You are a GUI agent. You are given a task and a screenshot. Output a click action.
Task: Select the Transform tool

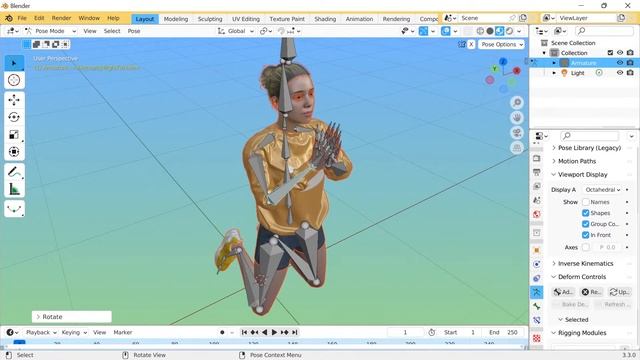[x=14, y=151]
